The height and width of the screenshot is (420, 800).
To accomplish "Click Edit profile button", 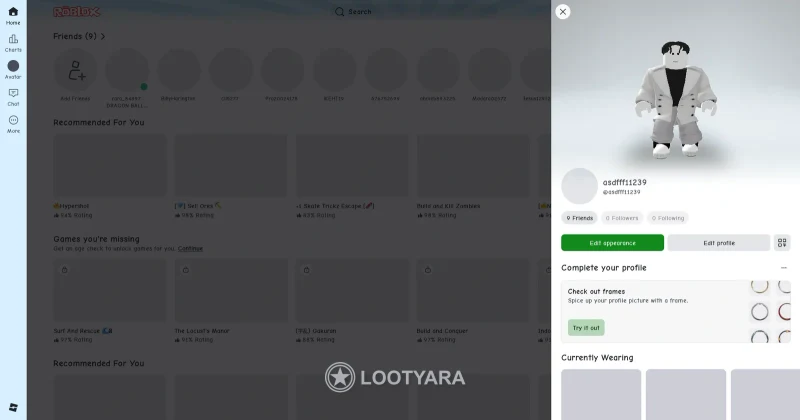I will pos(719,243).
